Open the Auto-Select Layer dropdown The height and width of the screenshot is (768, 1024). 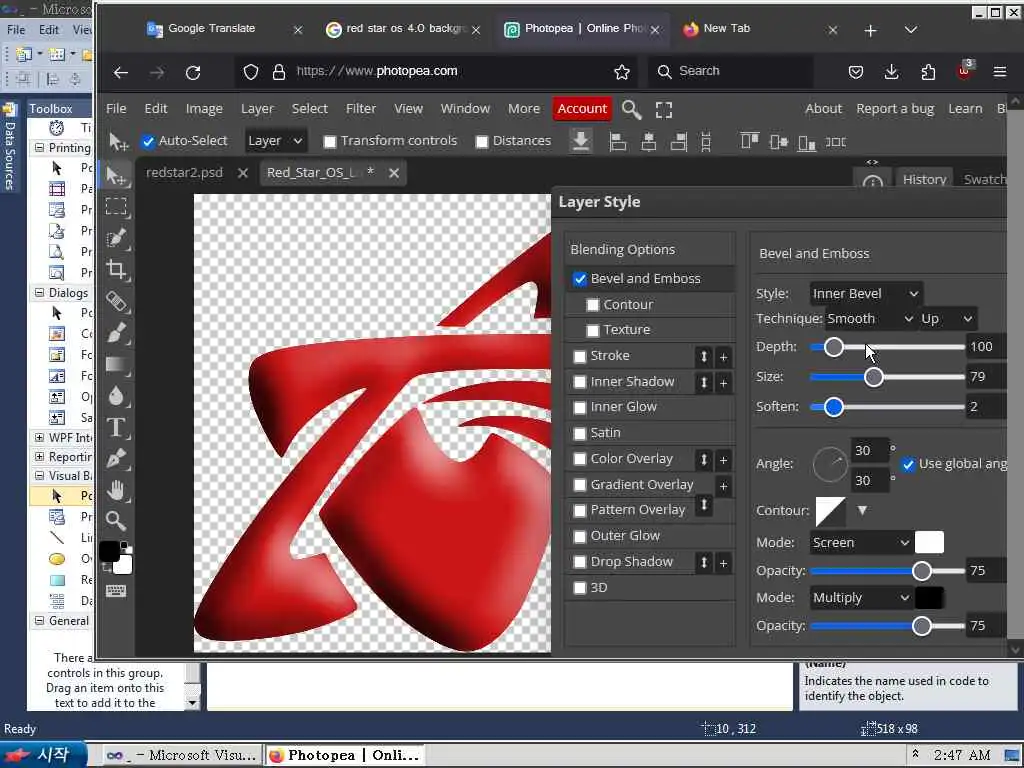275,141
